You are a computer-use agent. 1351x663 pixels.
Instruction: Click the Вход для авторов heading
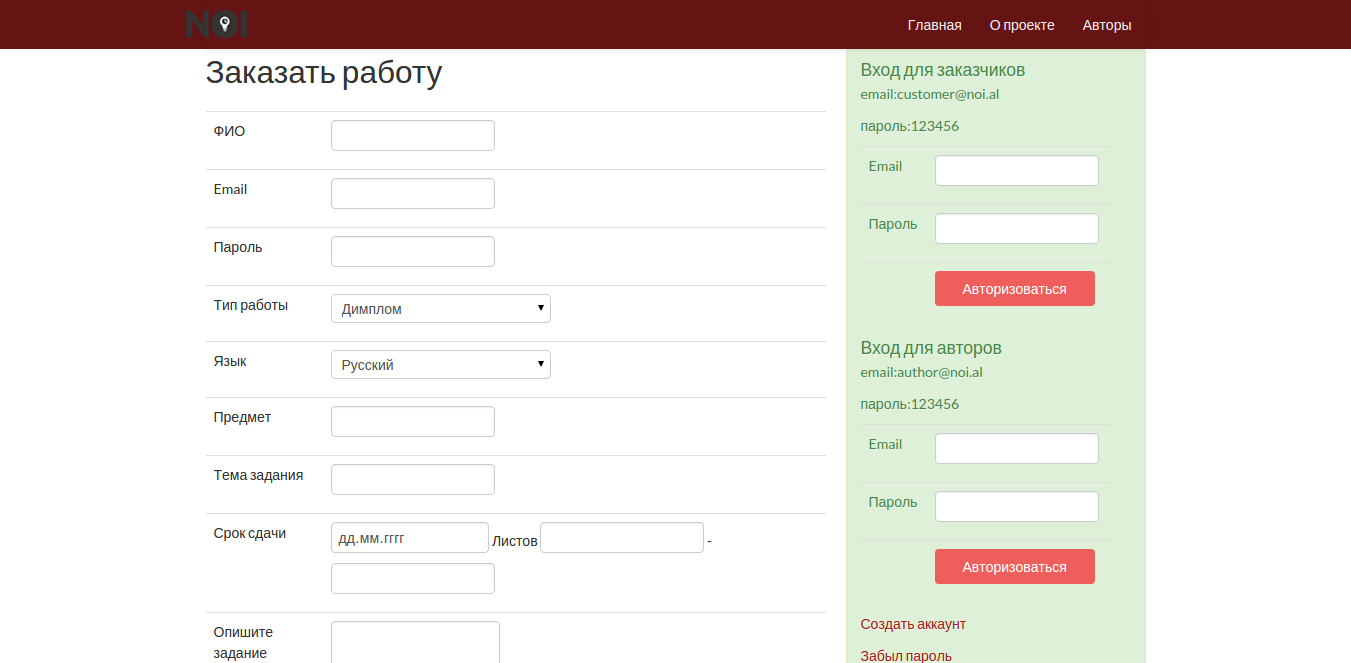931,348
